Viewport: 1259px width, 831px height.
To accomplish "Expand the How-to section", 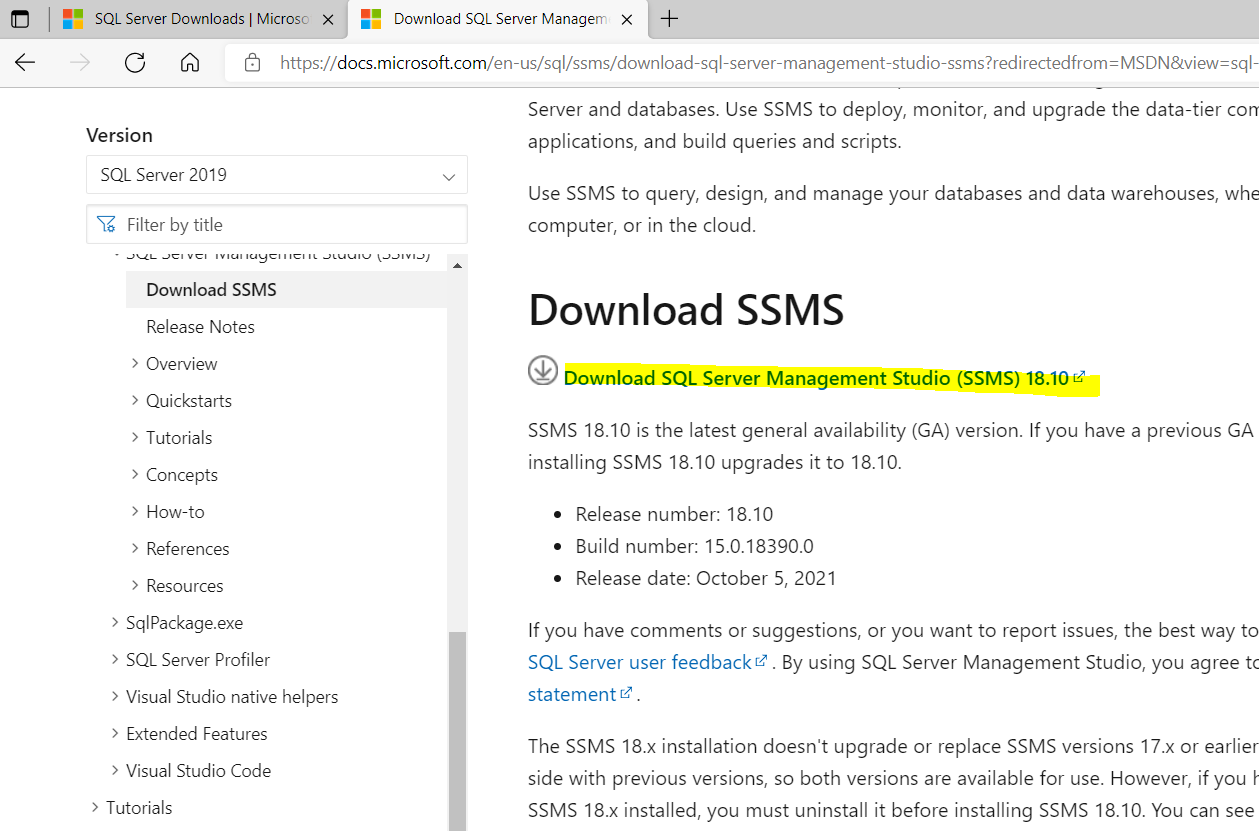I will [x=135, y=512].
